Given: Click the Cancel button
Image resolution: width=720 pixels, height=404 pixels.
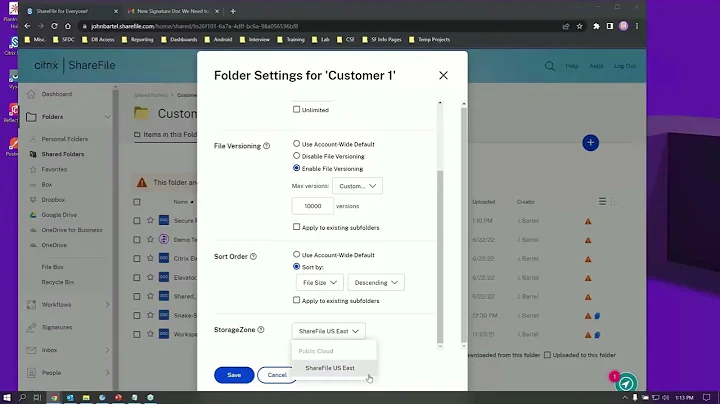Looking at the screenshot, I should [x=276, y=375].
